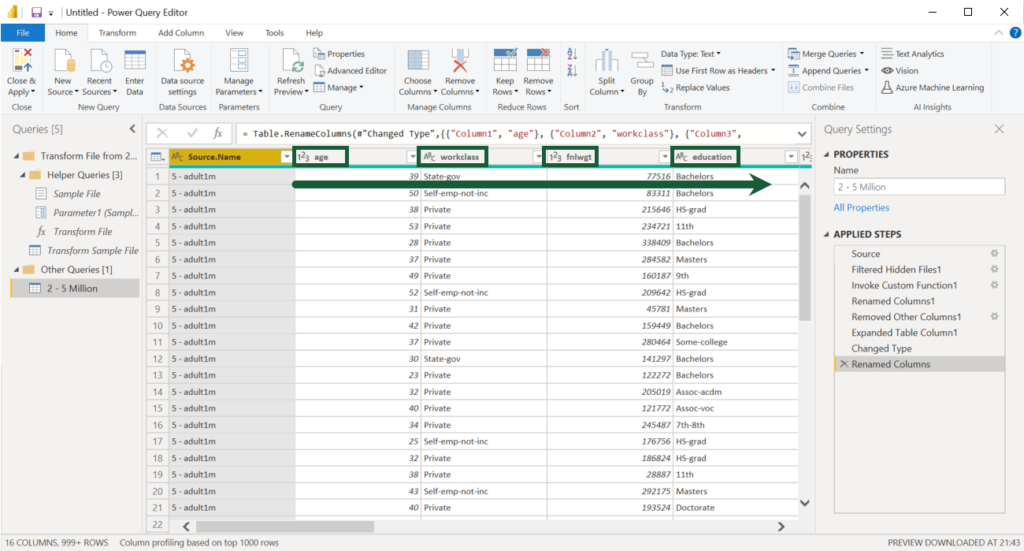This screenshot has height=551, width=1024.
Task: Open the Source.Name column filter dropdown
Action: point(286,157)
